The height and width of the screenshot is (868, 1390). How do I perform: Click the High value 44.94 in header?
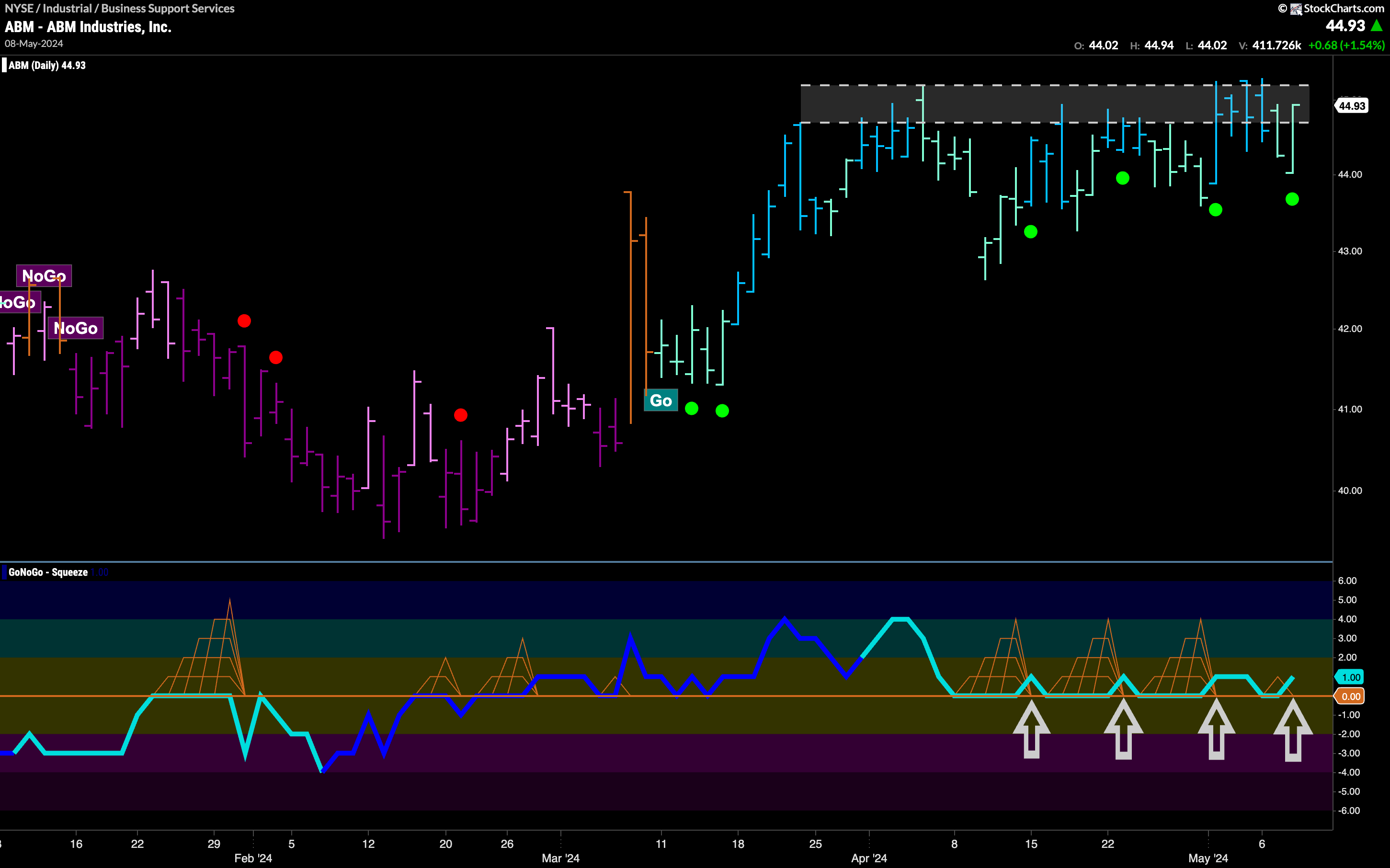coord(1159,46)
